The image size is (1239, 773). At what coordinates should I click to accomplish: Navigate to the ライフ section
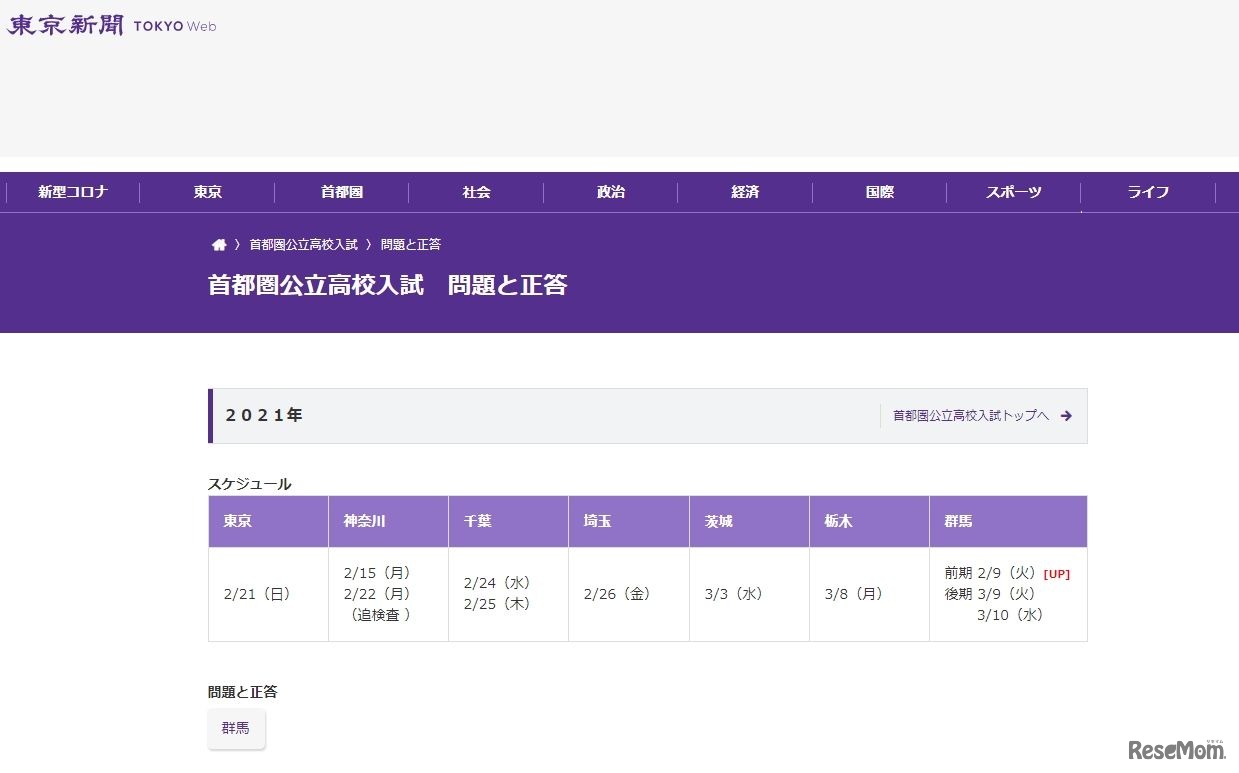(1147, 192)
